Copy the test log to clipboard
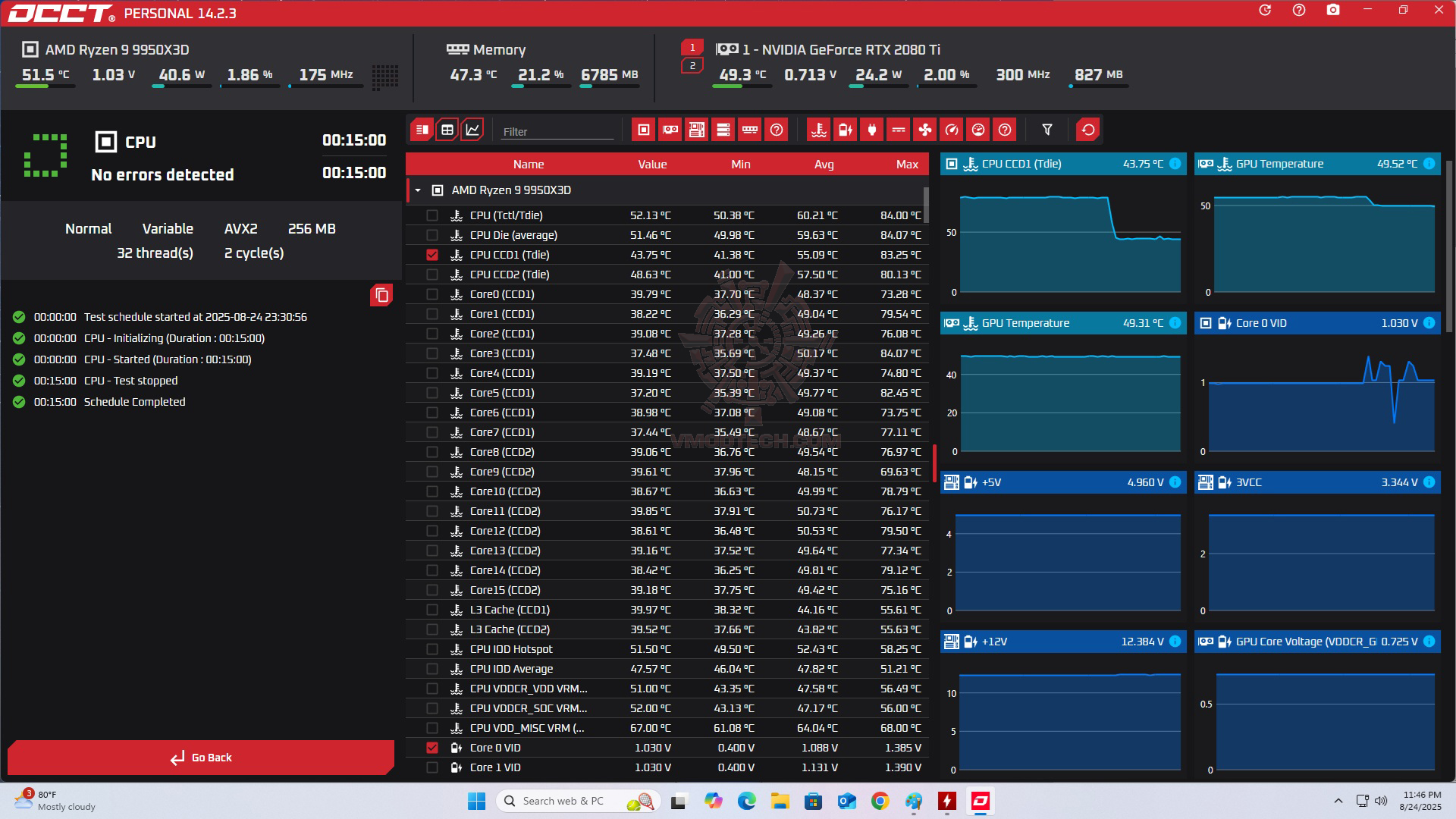Screen dimensions: 1456x819 click(381, 295)
